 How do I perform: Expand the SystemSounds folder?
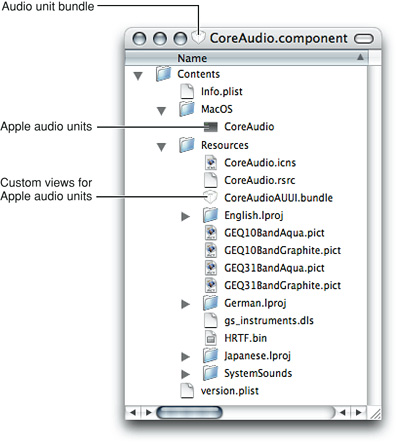[x=185, y=374]
